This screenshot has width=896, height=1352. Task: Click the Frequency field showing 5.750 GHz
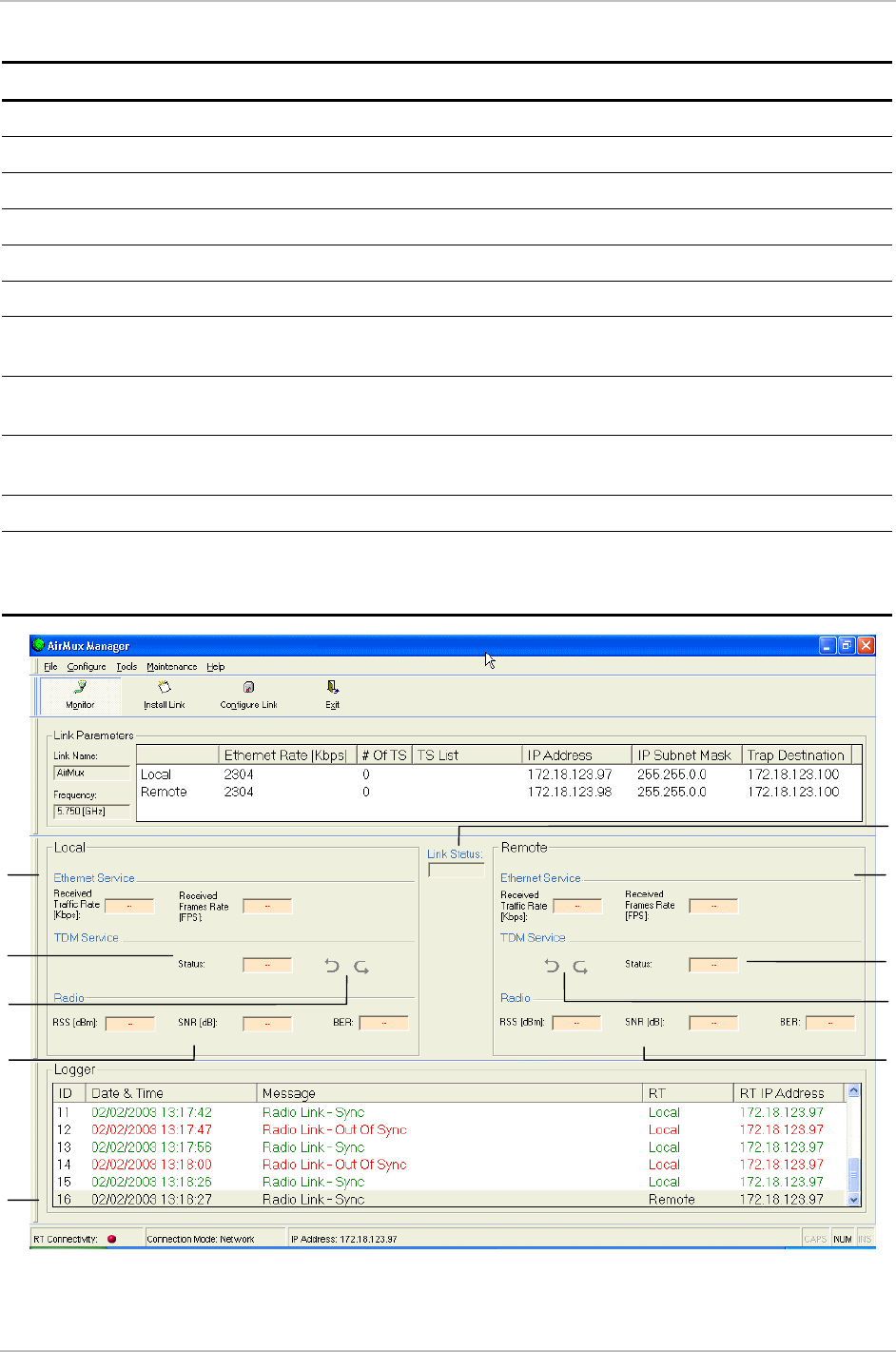[91, 812]
